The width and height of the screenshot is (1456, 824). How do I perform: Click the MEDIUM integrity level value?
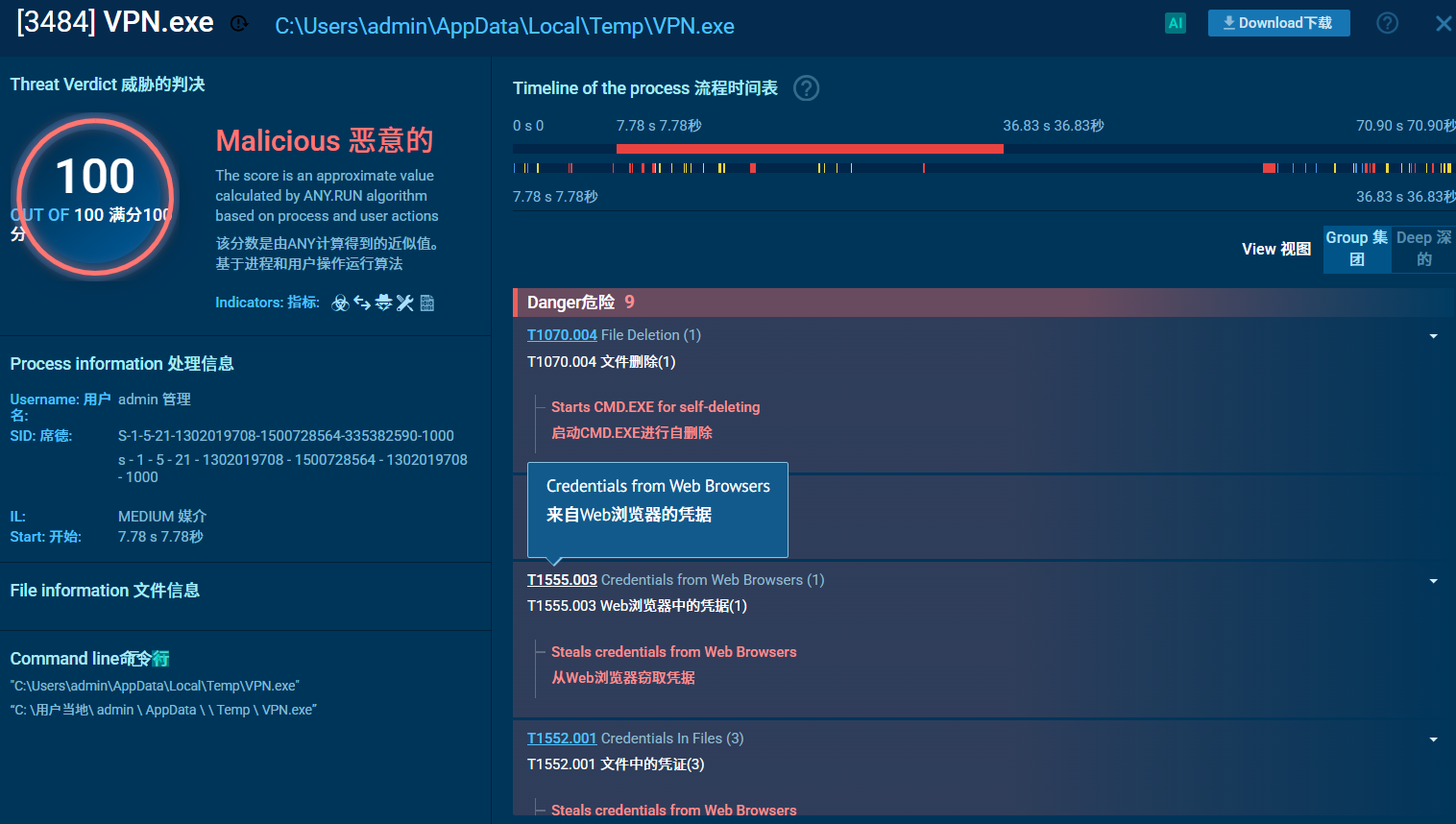click(x=162, y=517)
